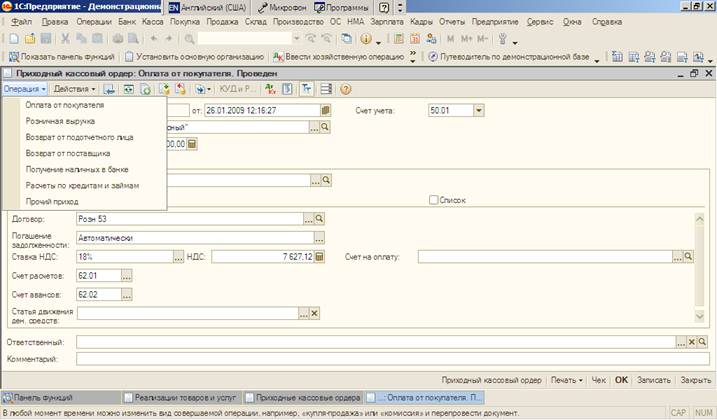Image resolution: width=717 pixels, height=420 pixels.
Task: Click EN Английский language bar indicator
Action: click(x=207, y=8)
